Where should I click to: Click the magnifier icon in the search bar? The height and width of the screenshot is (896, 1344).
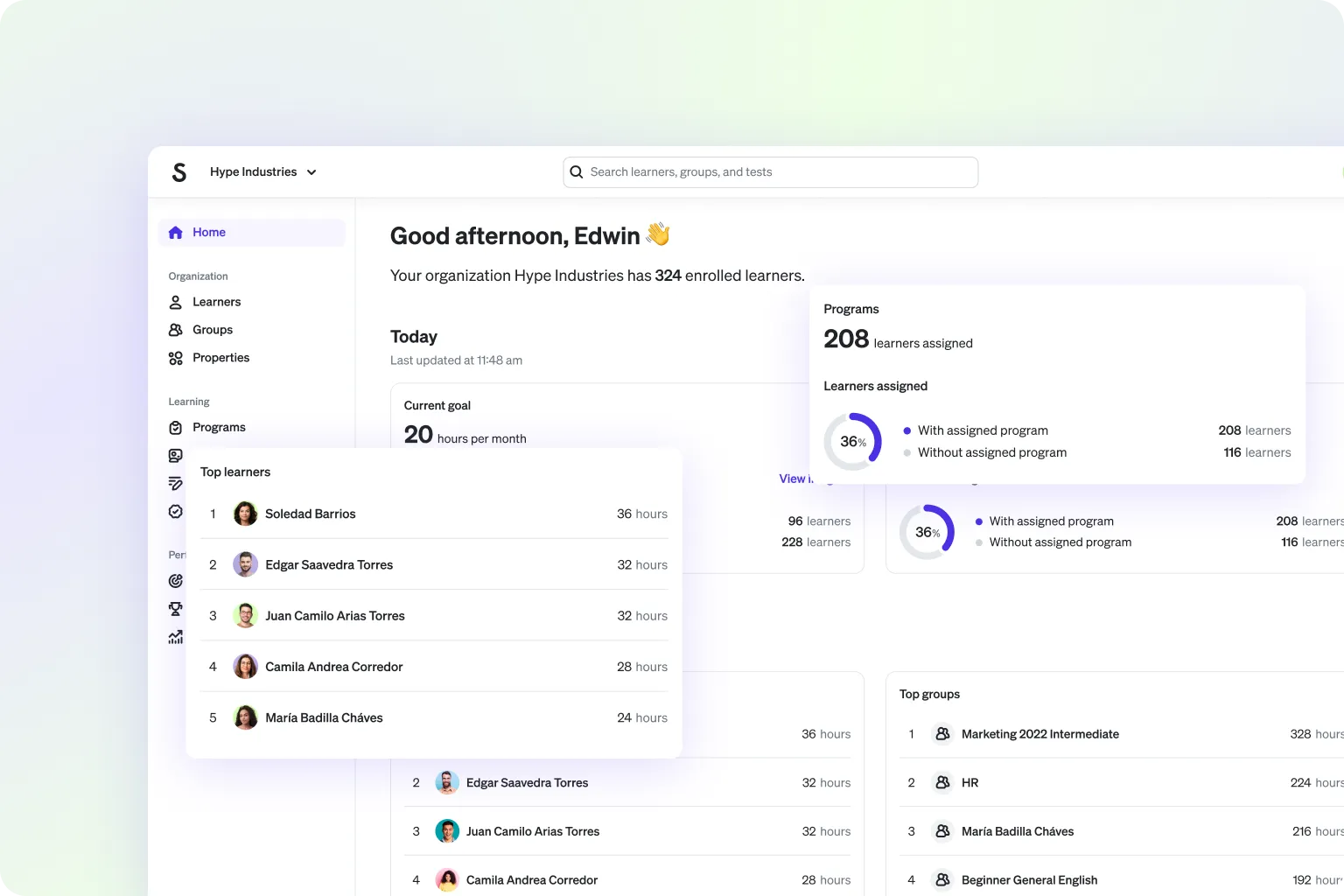point(577,172)
